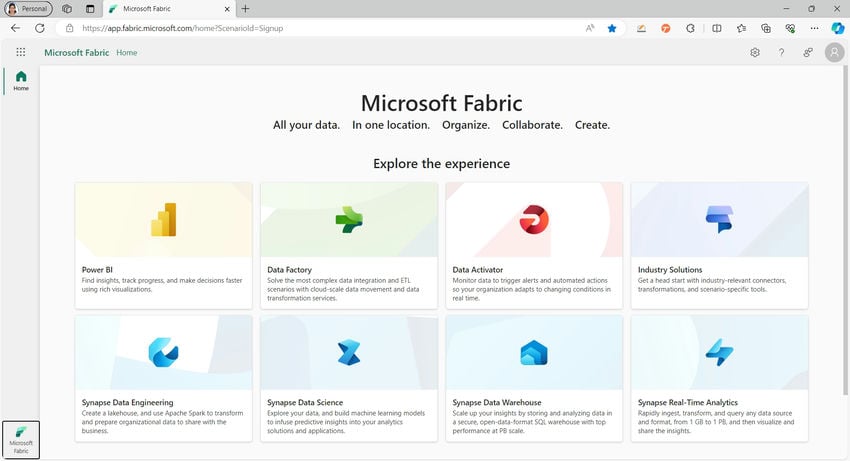Select the Data Factory icon
Screen dimensions: 850x461
(348, 219)
